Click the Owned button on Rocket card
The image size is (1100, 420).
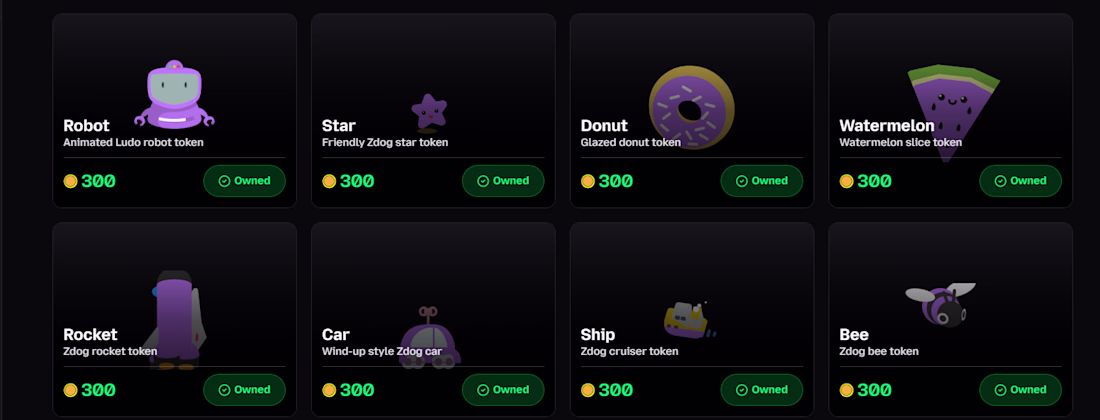pyautogui.click(x=245, y=390)
